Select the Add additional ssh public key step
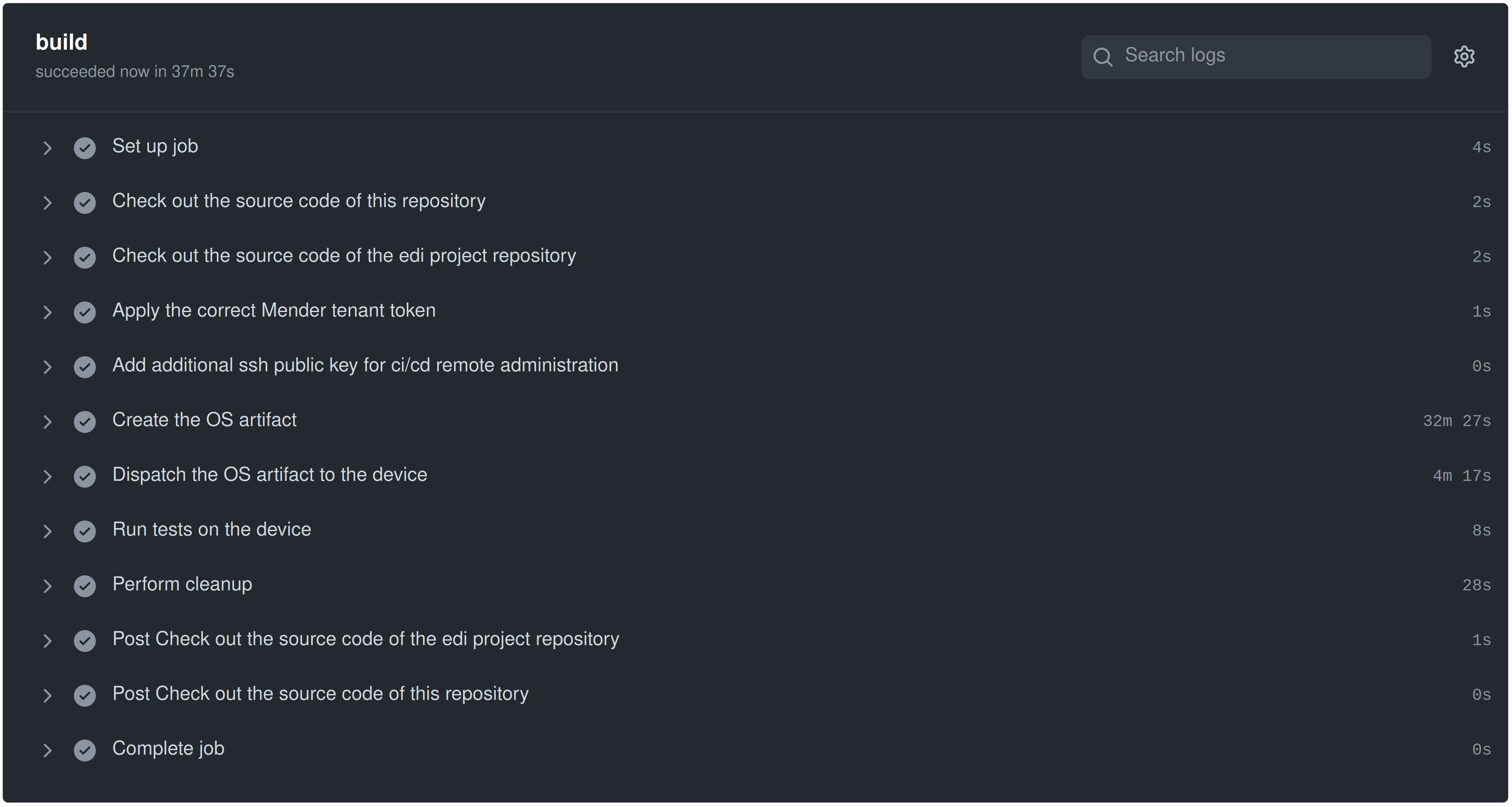 (365, 365)
